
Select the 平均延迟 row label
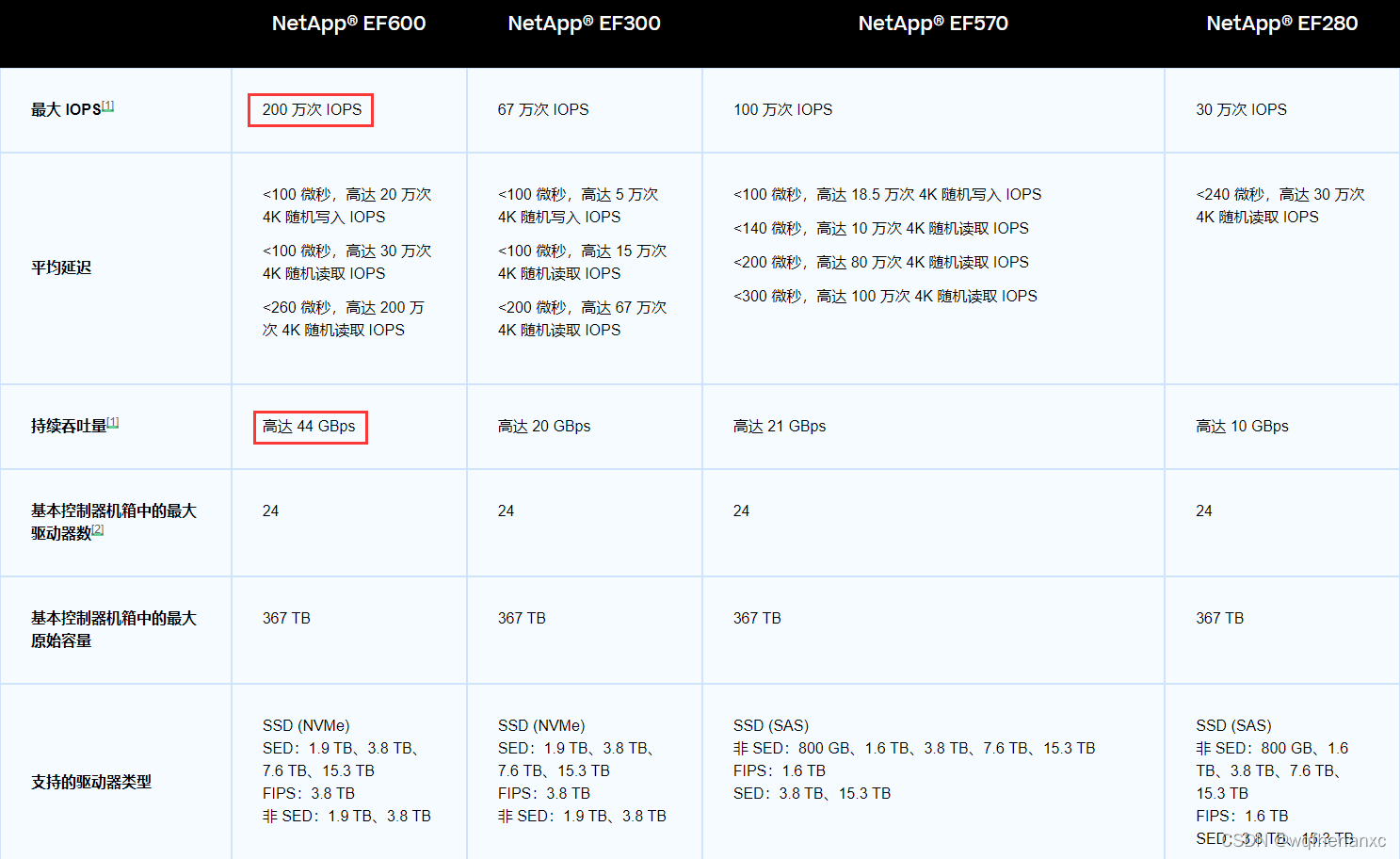pyautogui.click(x=61, y=267)
